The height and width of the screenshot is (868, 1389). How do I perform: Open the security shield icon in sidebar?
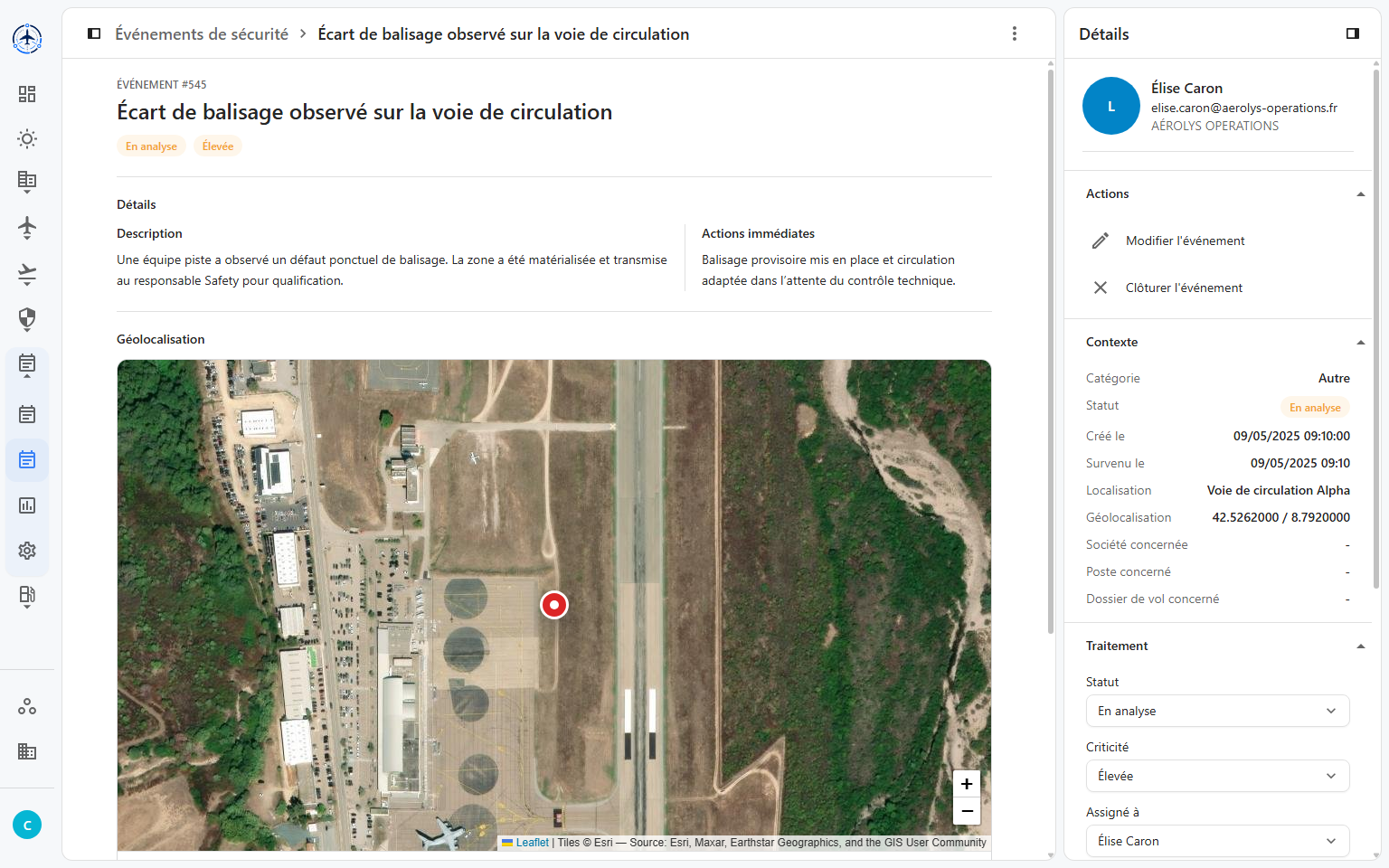pyautogui.click(x=27, y=319)
